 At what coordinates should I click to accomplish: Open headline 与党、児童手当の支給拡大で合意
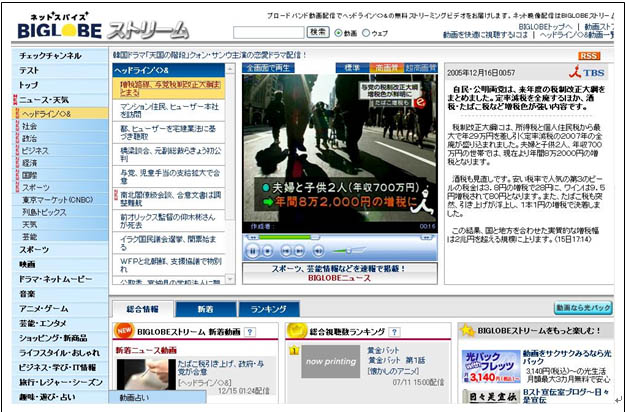pyautogui.click(x=169, y=177)
